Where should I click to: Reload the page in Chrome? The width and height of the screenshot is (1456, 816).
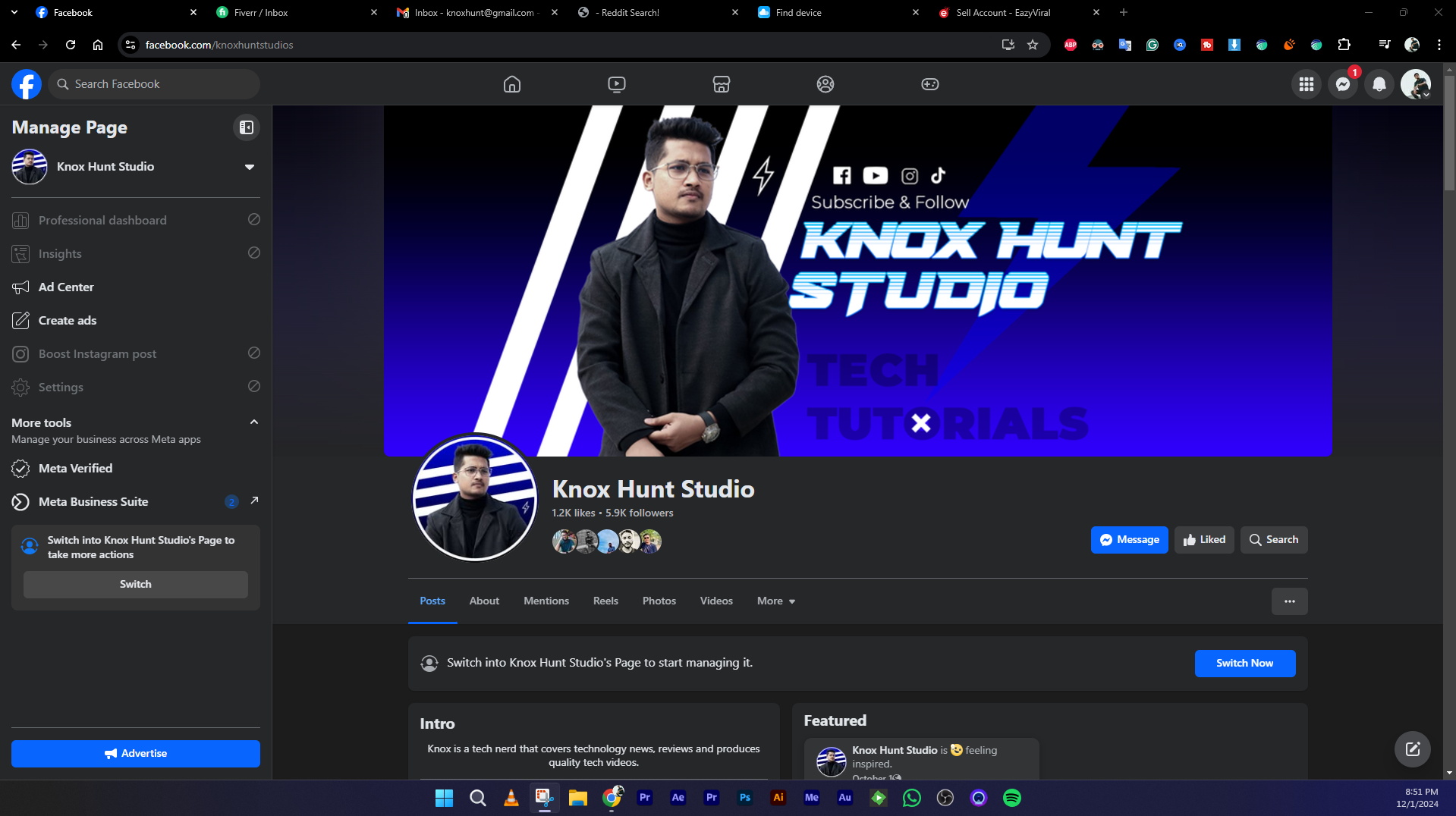71,45
